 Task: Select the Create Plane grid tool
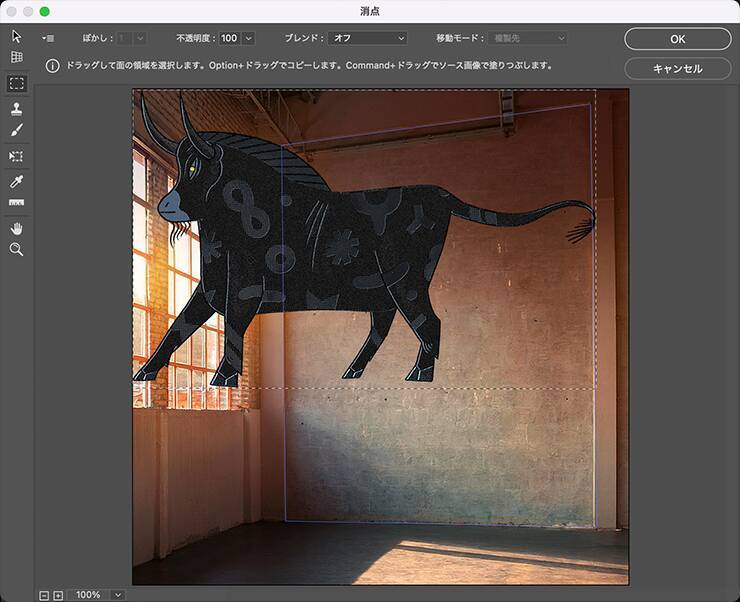click(x=16, y=58)
